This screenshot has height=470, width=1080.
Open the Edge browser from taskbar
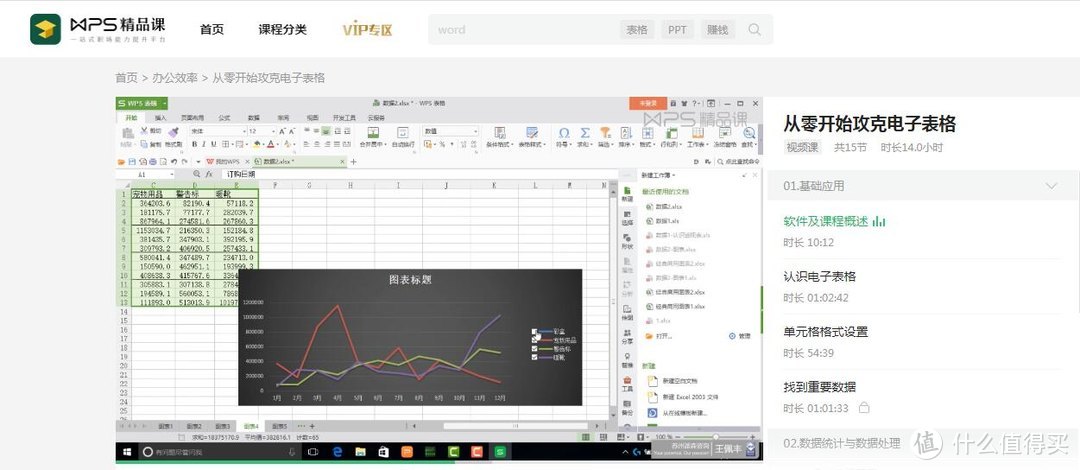338,452
